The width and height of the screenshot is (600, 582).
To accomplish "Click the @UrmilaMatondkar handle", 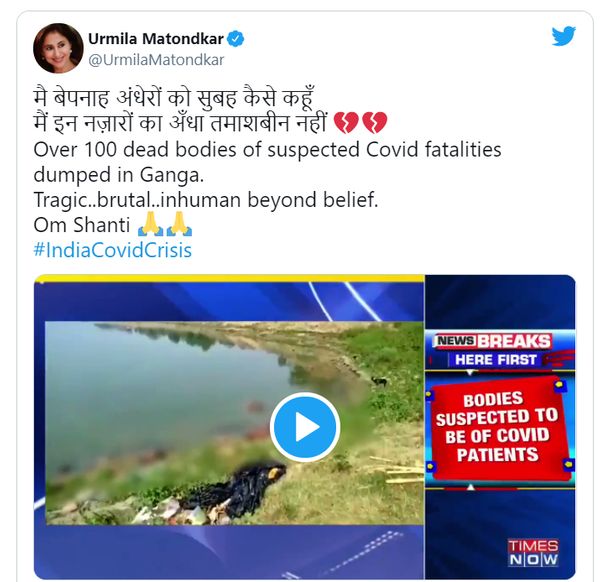I will (156, 60).
